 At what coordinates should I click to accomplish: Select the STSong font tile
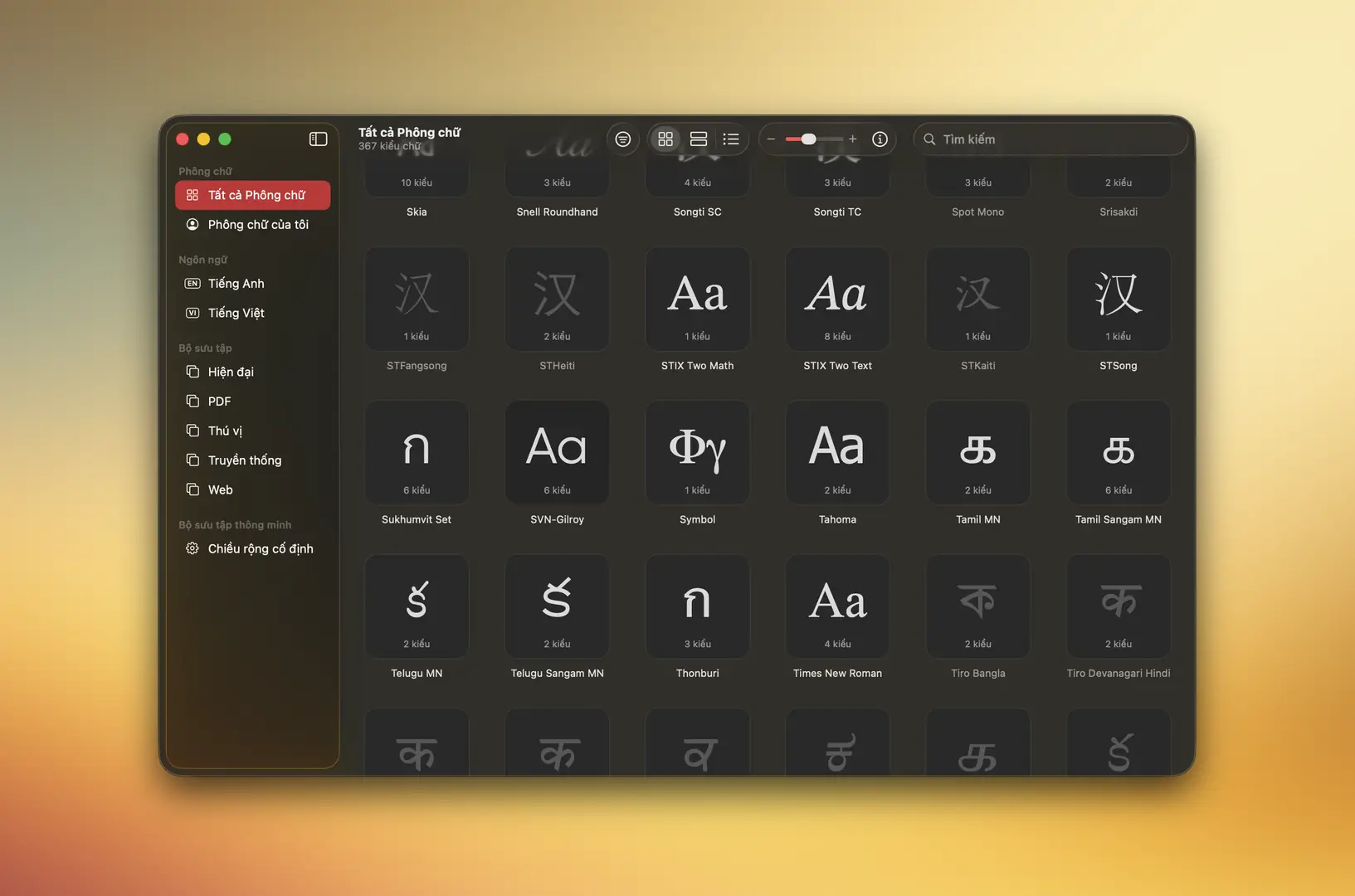[1119, 299]
